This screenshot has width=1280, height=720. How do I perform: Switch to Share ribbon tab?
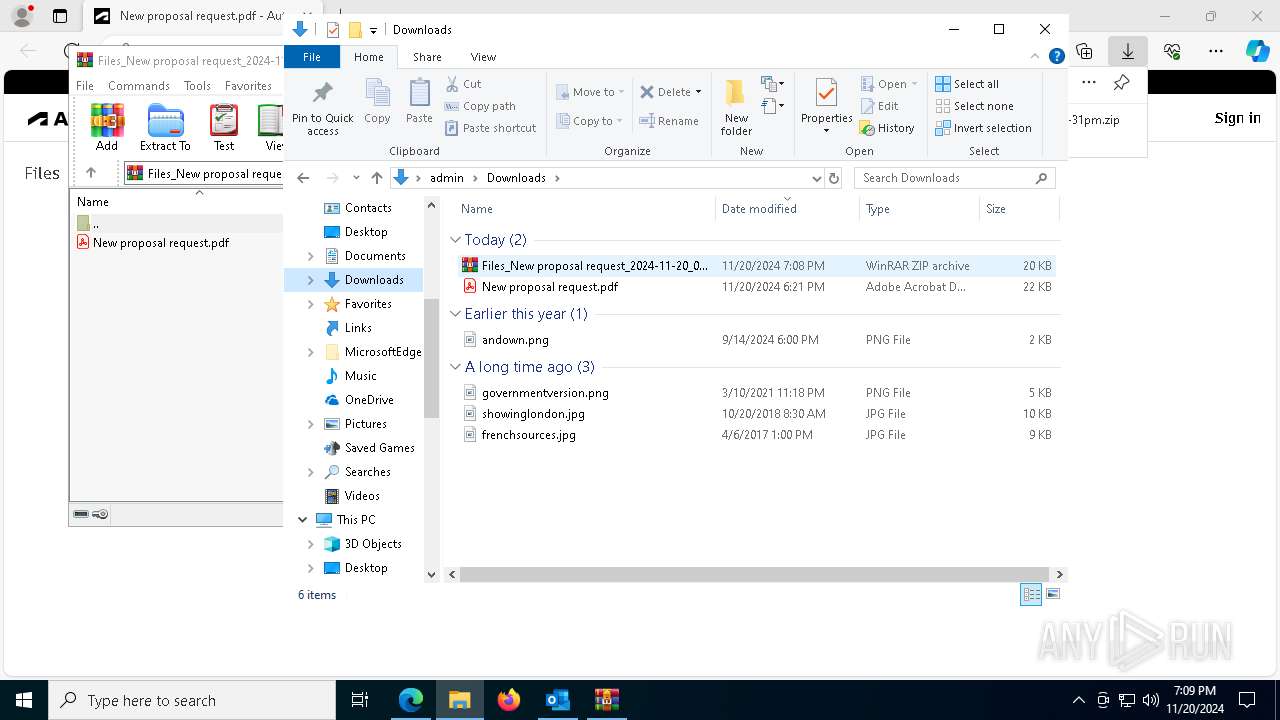[x=427, y=57]
